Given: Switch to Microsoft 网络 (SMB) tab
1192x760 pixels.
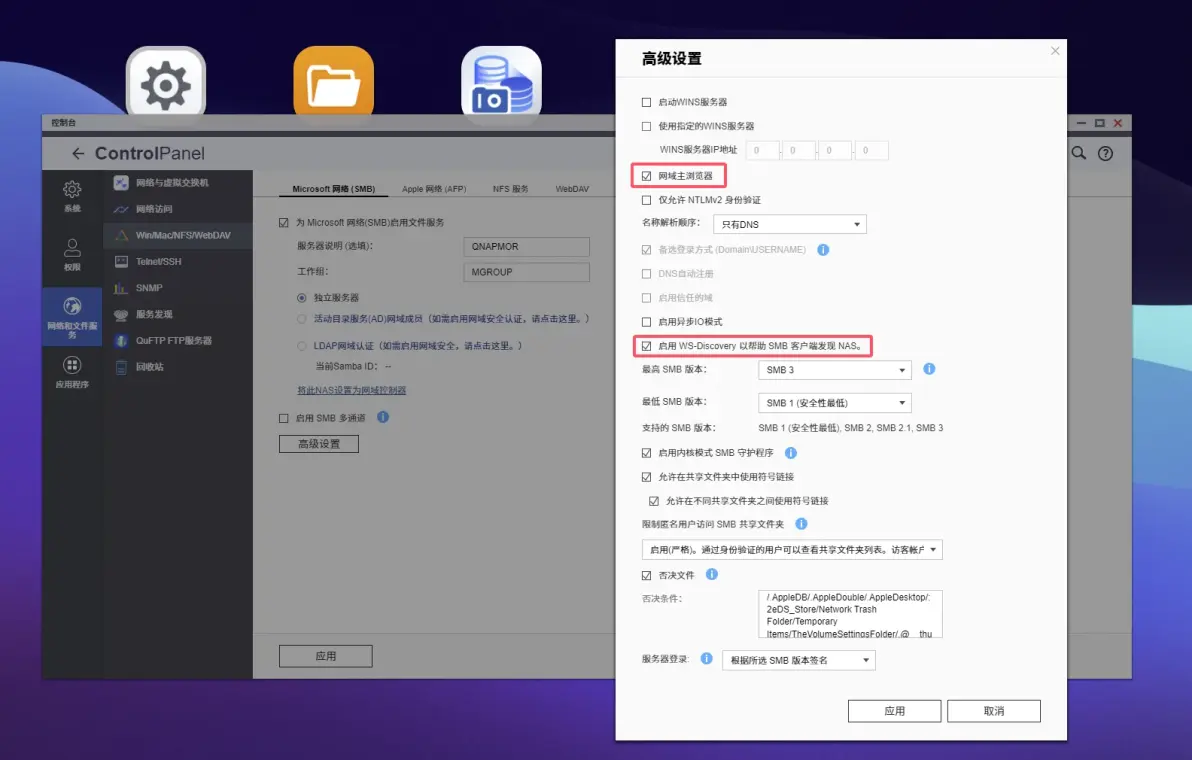Looking at the screenshot, I should [334, 188].
